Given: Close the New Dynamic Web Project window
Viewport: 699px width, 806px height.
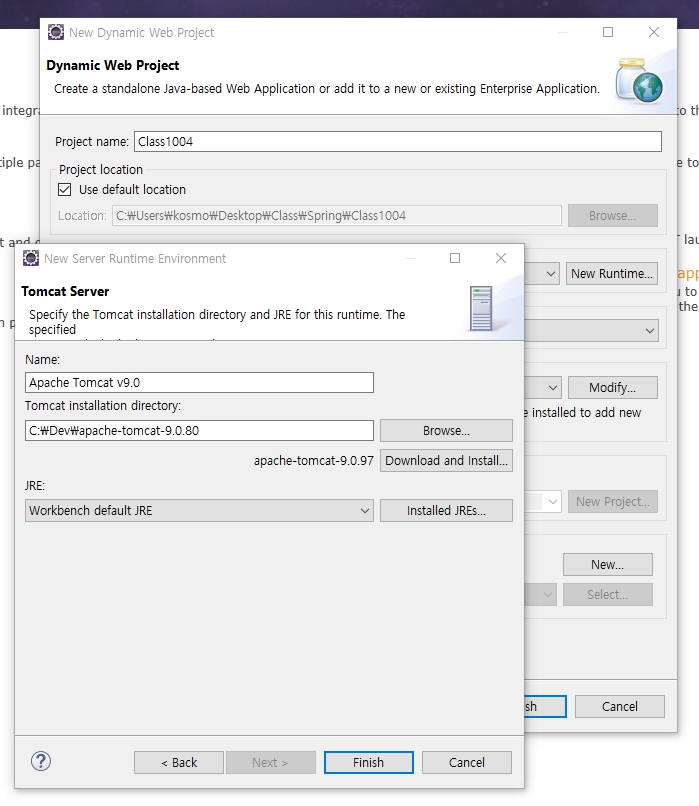Looking at the screenshot, I should [x=654, y=32].
